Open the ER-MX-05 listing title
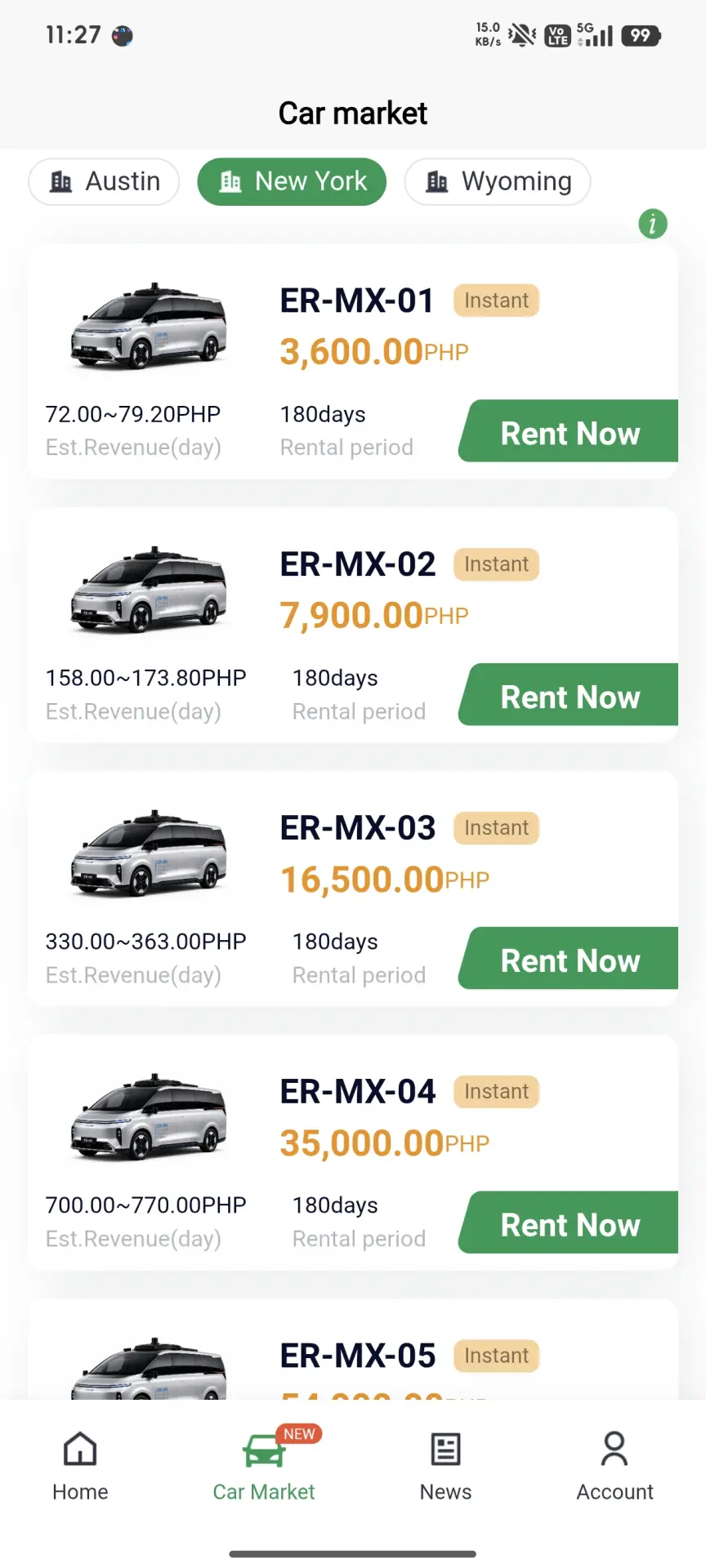 click(x=358, y=1356)
